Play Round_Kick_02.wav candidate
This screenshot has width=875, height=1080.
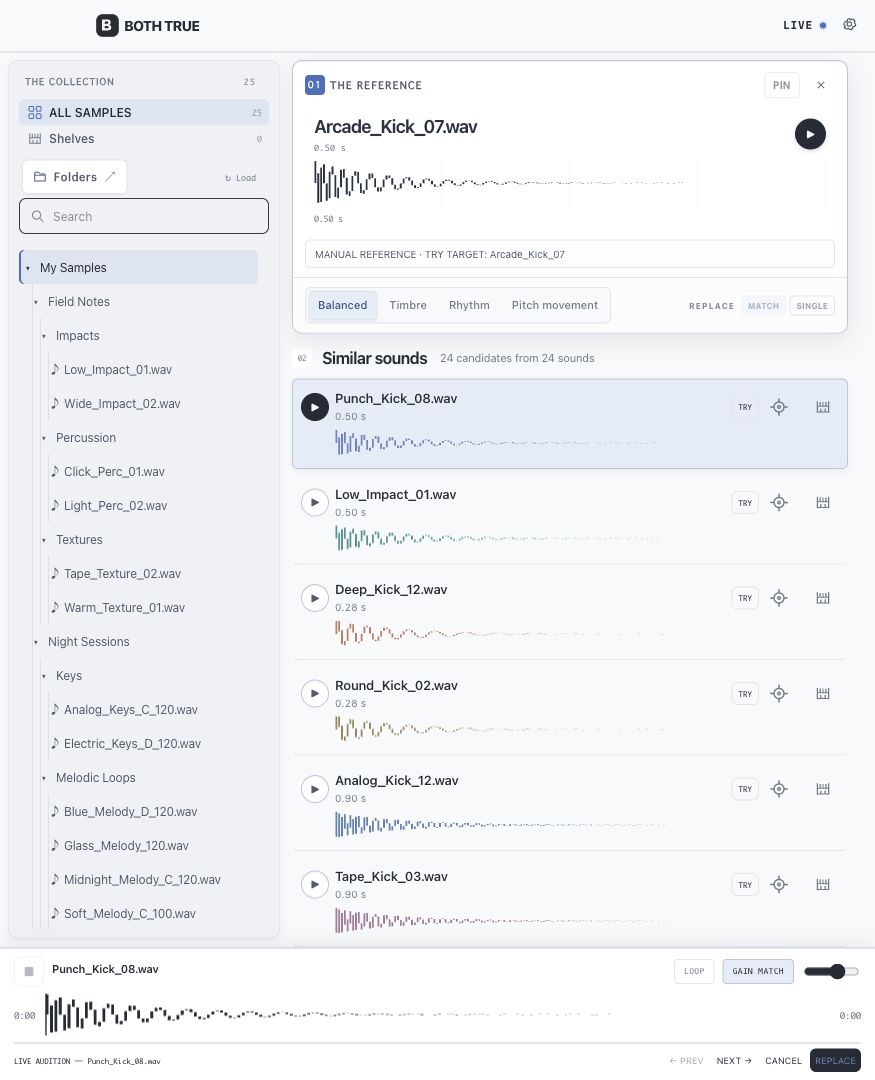point(315,694)
